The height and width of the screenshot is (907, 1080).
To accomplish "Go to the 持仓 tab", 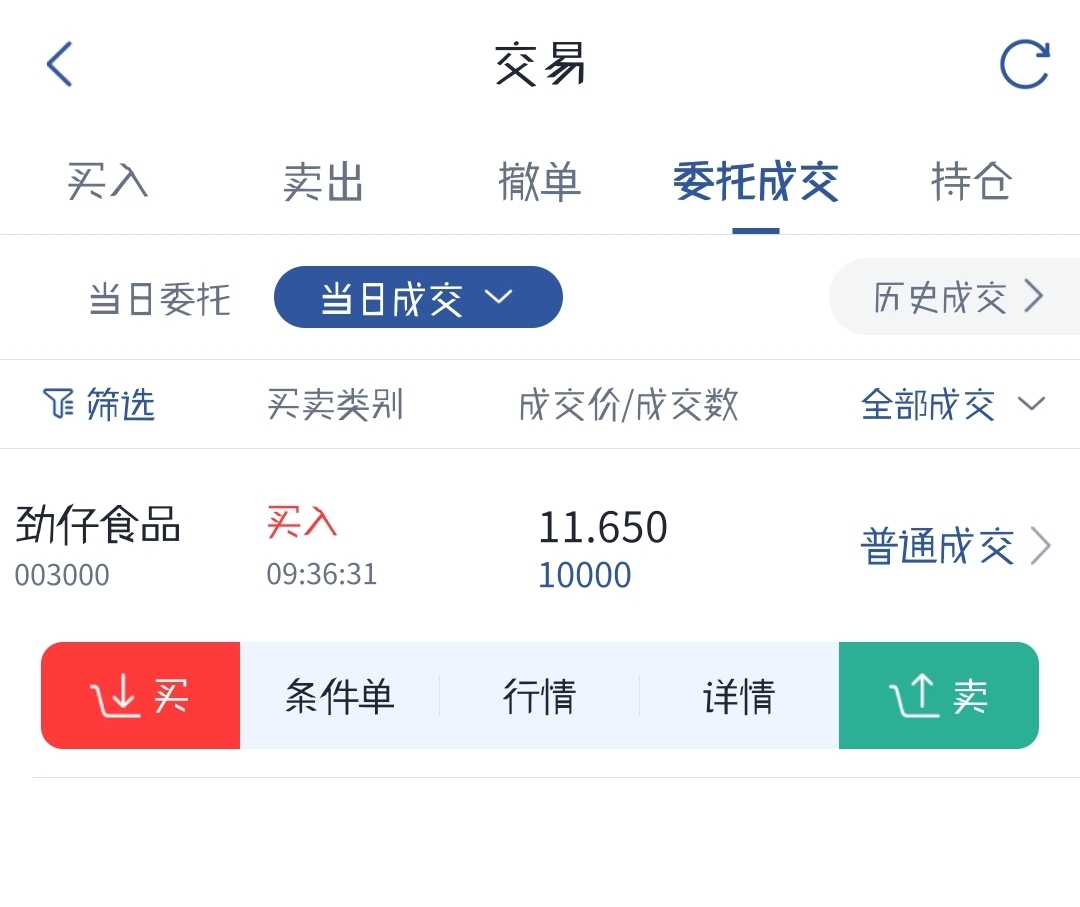I will point(971,183).
